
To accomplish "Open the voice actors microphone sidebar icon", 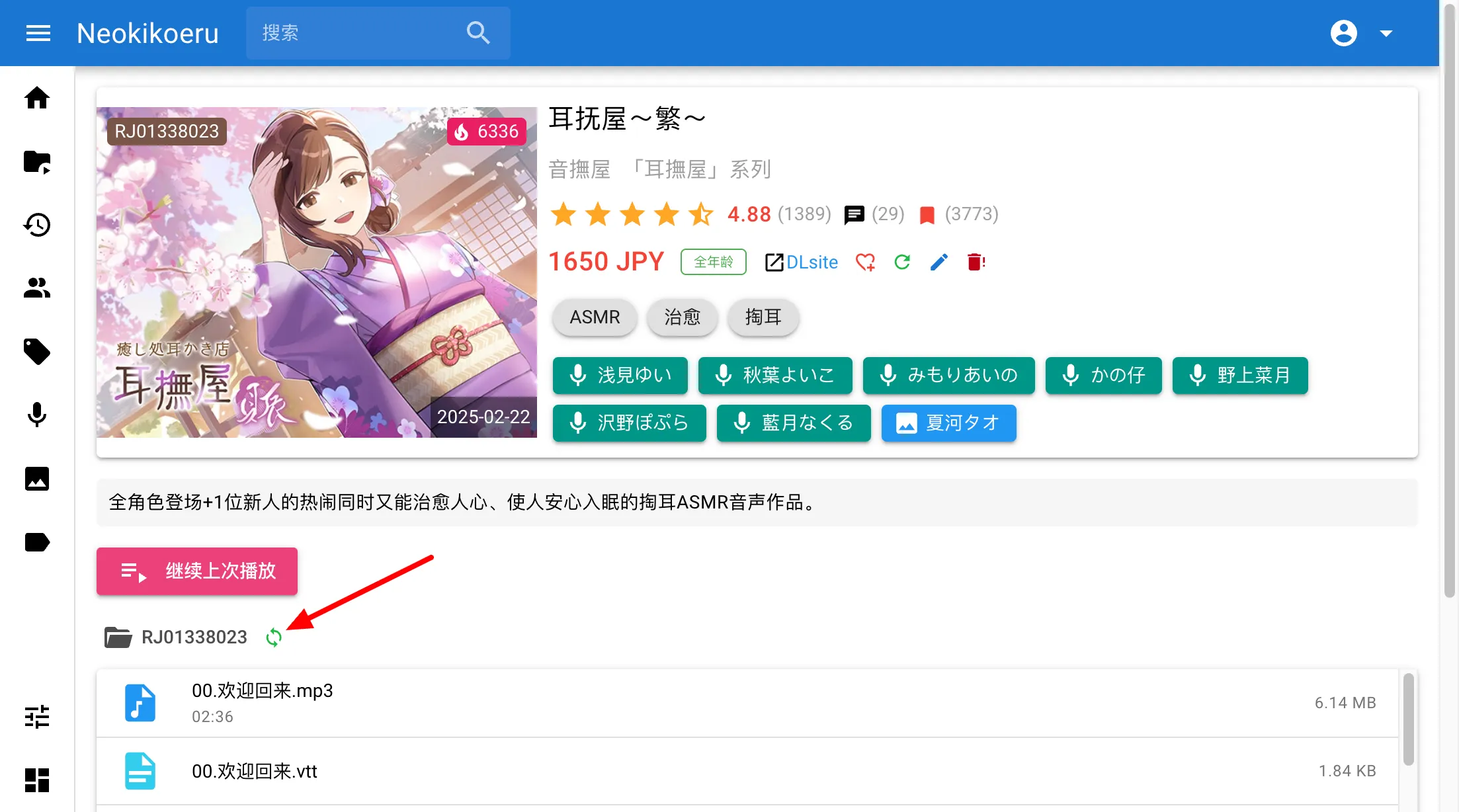I will 37,415.
